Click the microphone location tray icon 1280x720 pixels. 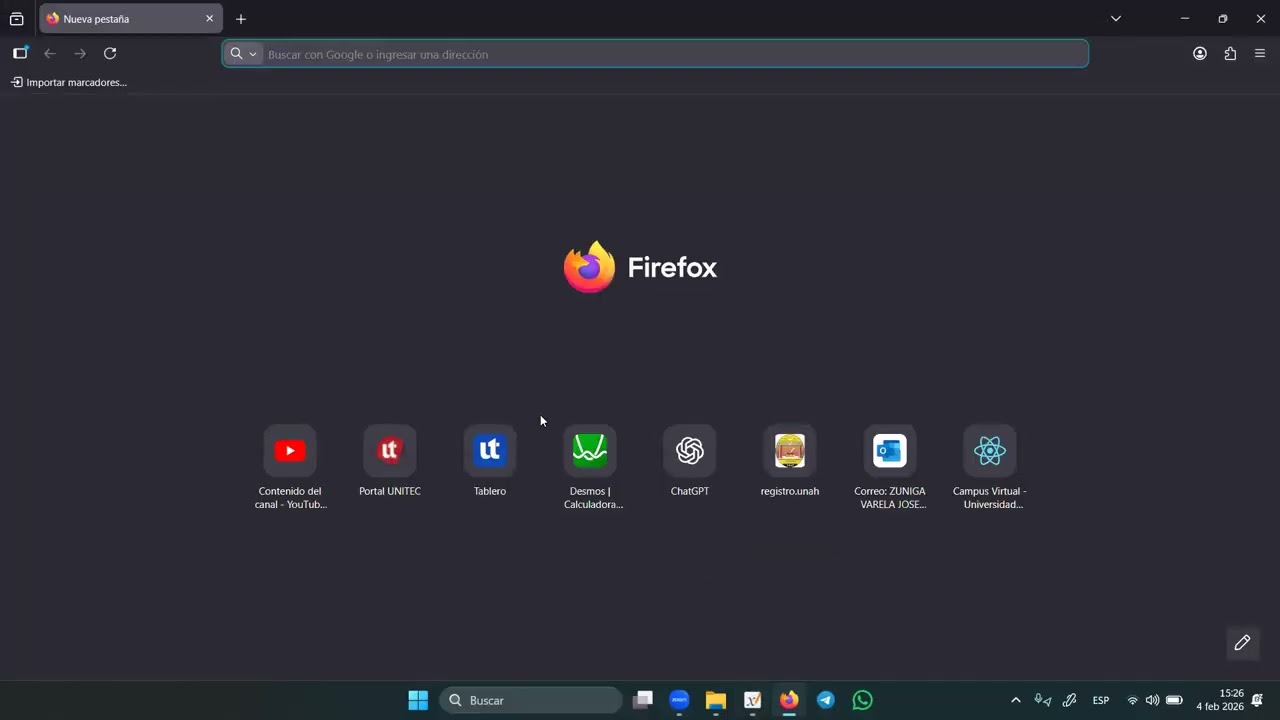(1043, 700)
